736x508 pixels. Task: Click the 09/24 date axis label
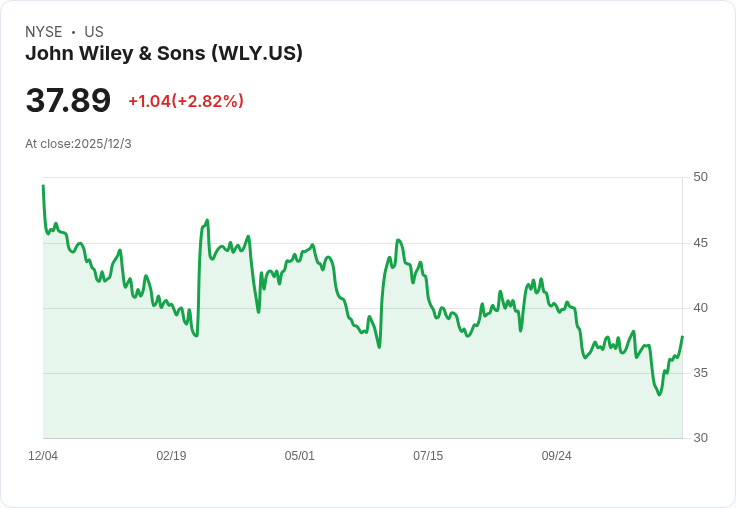[x=557, y=456]
